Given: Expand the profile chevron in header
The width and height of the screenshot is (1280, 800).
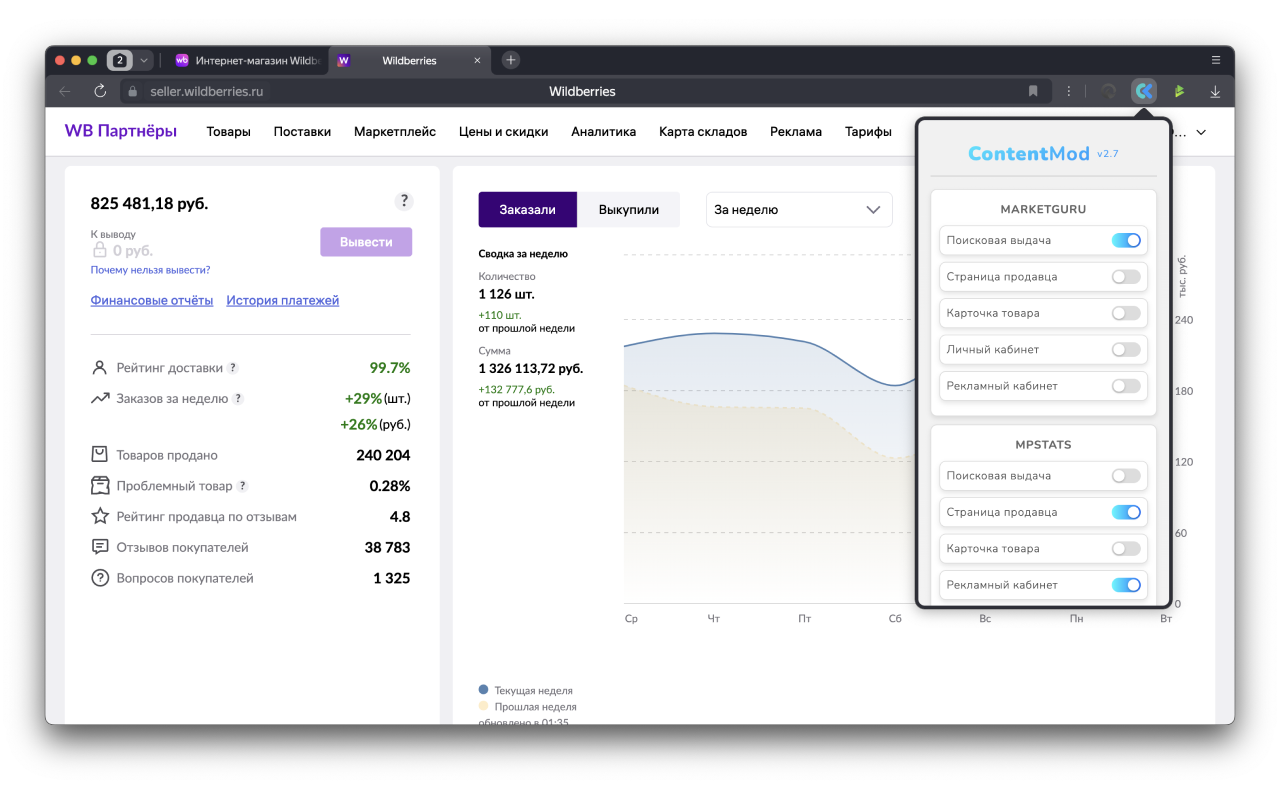Looking at the screenshot, I should coord(1201,132).
